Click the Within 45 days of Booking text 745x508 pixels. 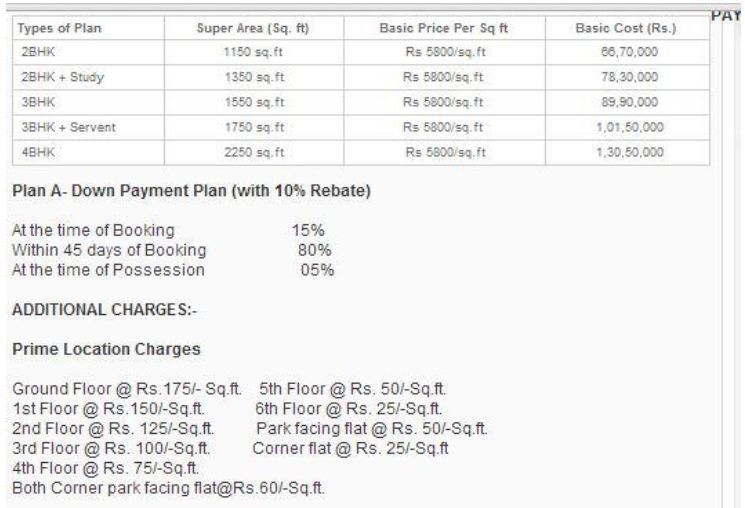point(109,250)
